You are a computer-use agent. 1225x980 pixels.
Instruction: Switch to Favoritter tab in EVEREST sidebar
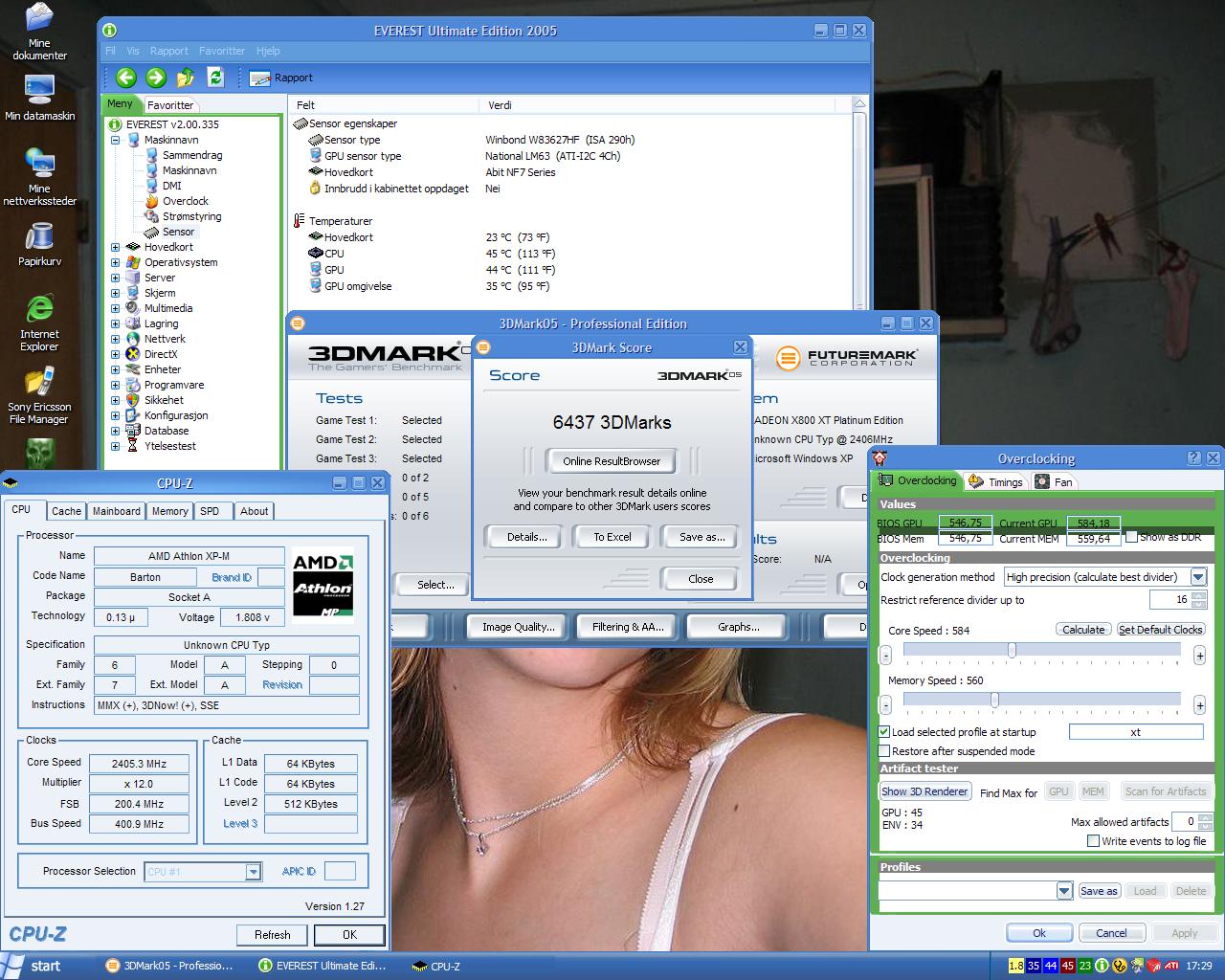(170, 105)
